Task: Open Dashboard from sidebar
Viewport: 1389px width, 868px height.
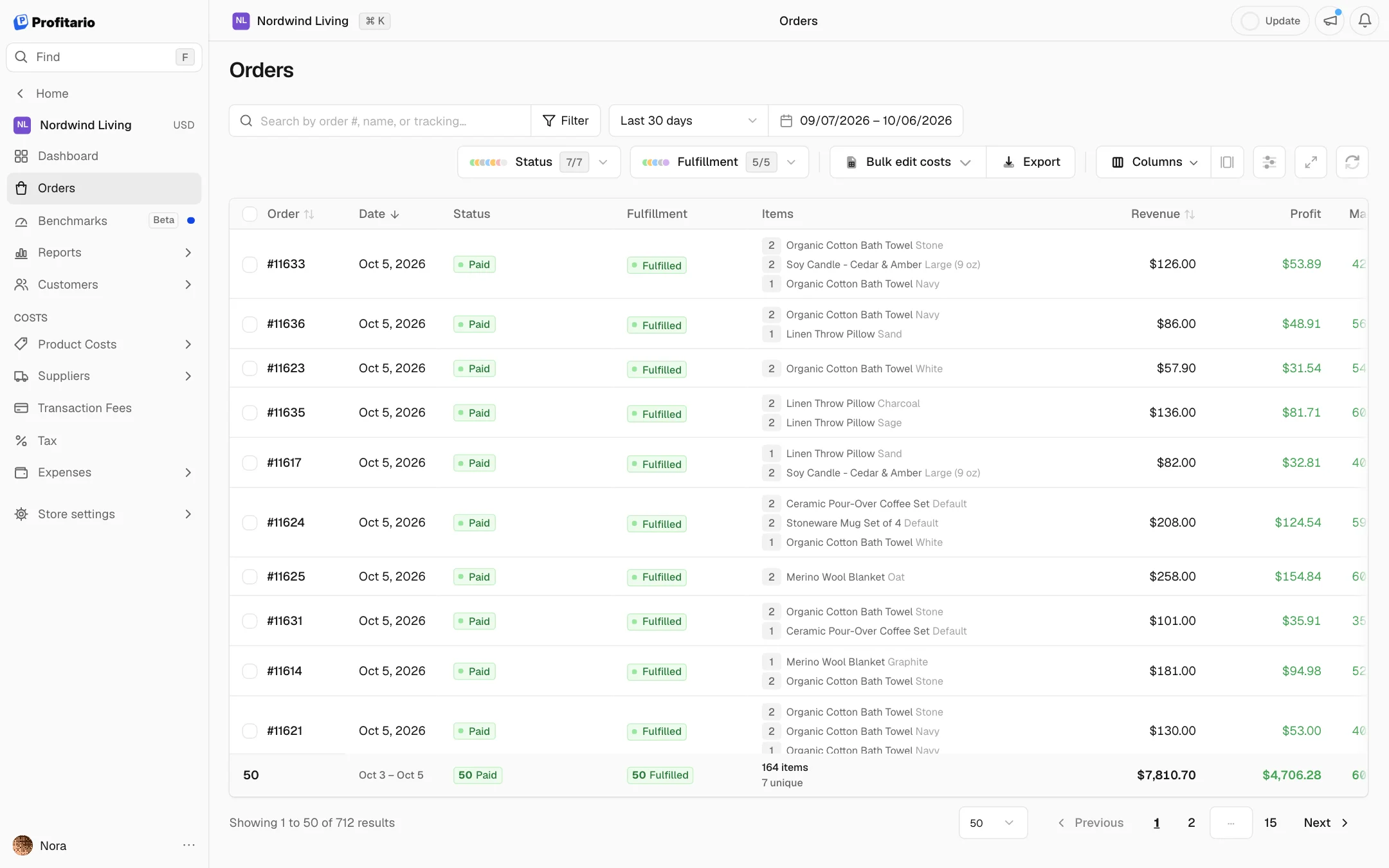Action: (x=104, y=156)
